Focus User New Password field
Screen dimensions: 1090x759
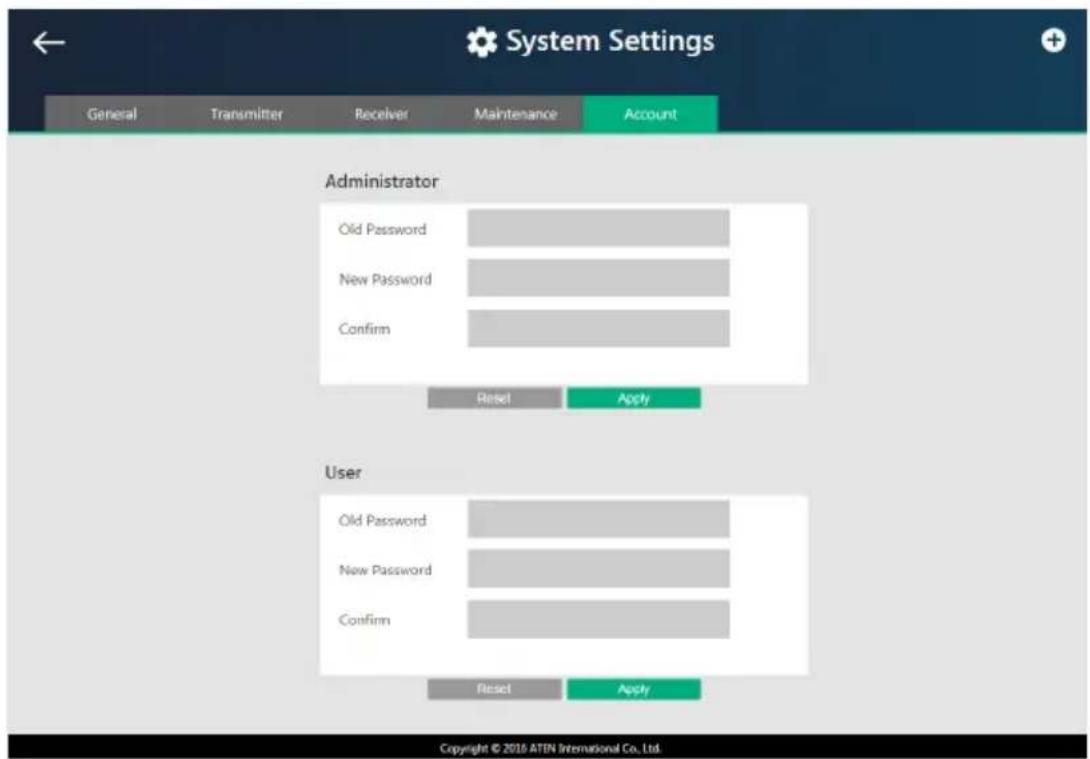[x=599, y=569]
